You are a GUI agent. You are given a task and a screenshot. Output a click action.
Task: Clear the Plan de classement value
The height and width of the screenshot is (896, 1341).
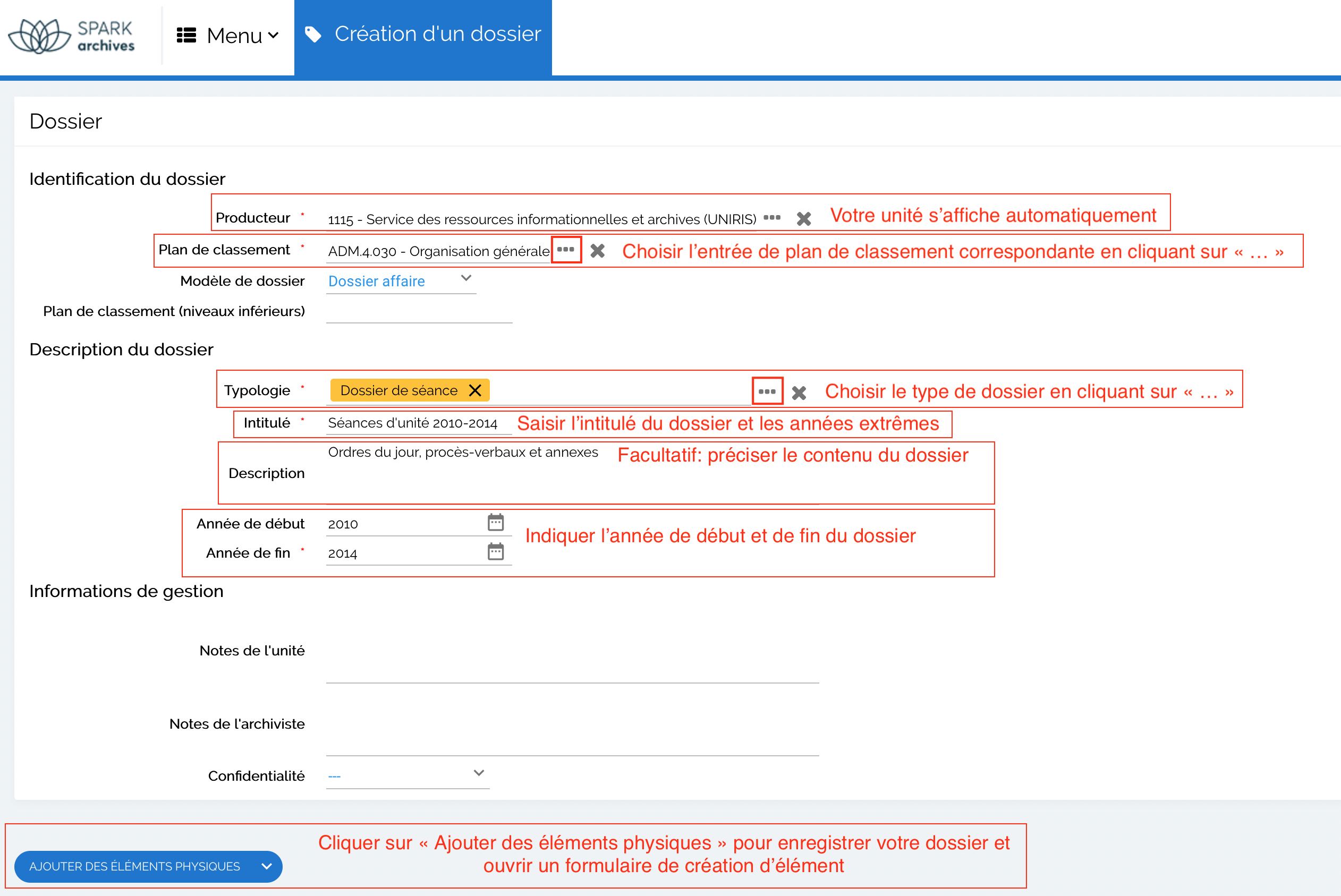[x=597, y=251]
